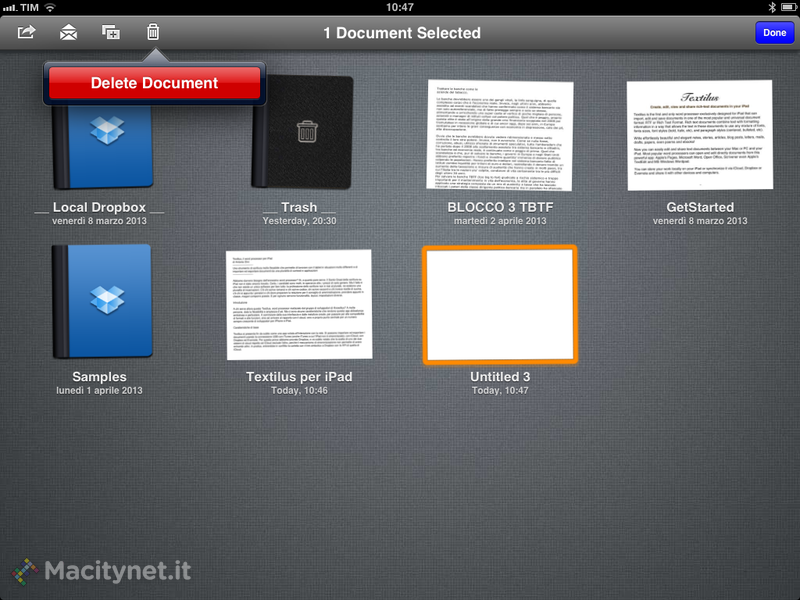Tap the Bluetooth status icon
Viewport: 800px width, 600px height.
pos(772,7)
